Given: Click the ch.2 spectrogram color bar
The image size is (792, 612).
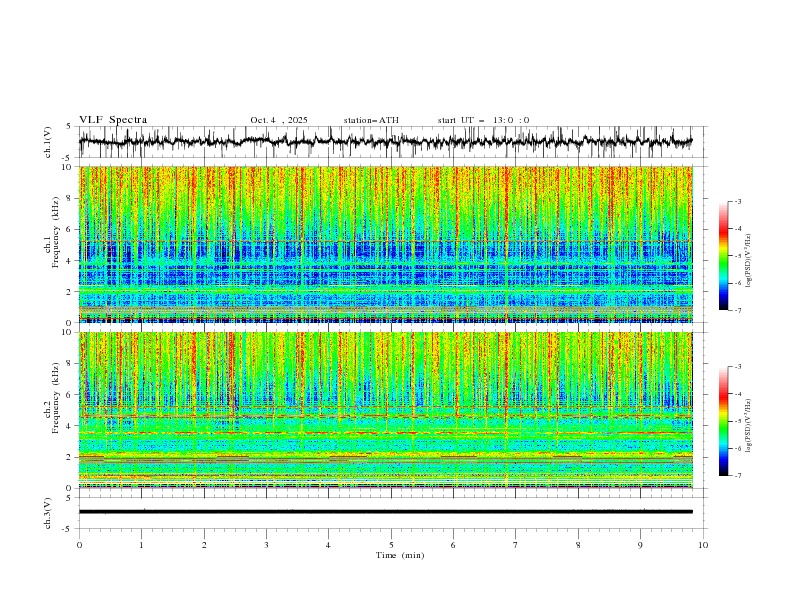Looking at the screenshot, I should [723, 421].
